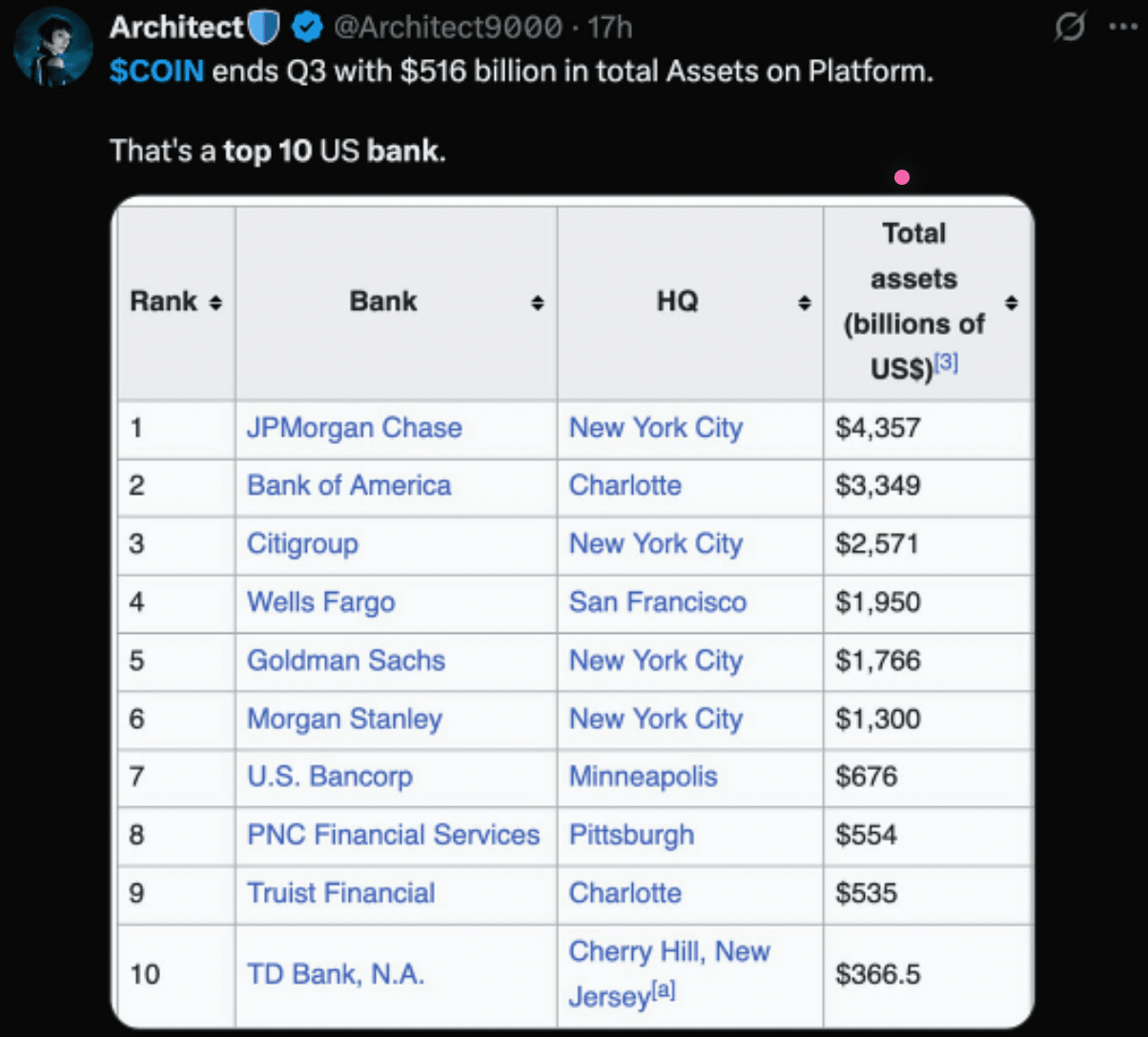Open the San Francisco HQ link

657,602
